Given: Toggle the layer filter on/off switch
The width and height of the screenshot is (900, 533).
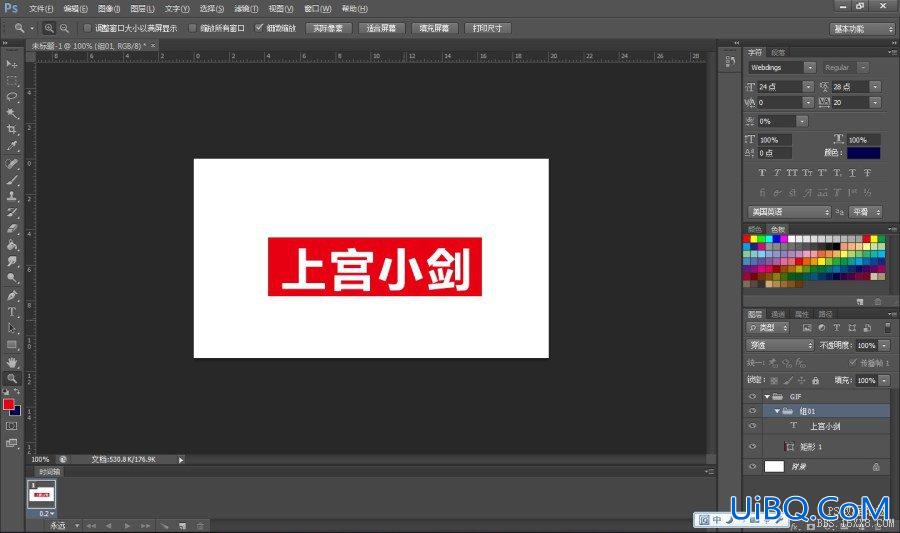Looking at the screenshot, I should tap(887, 328).
